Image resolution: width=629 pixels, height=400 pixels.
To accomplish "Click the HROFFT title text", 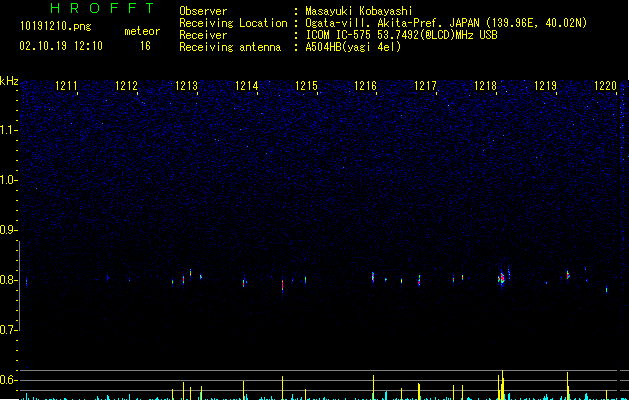I will coord(103,8).
